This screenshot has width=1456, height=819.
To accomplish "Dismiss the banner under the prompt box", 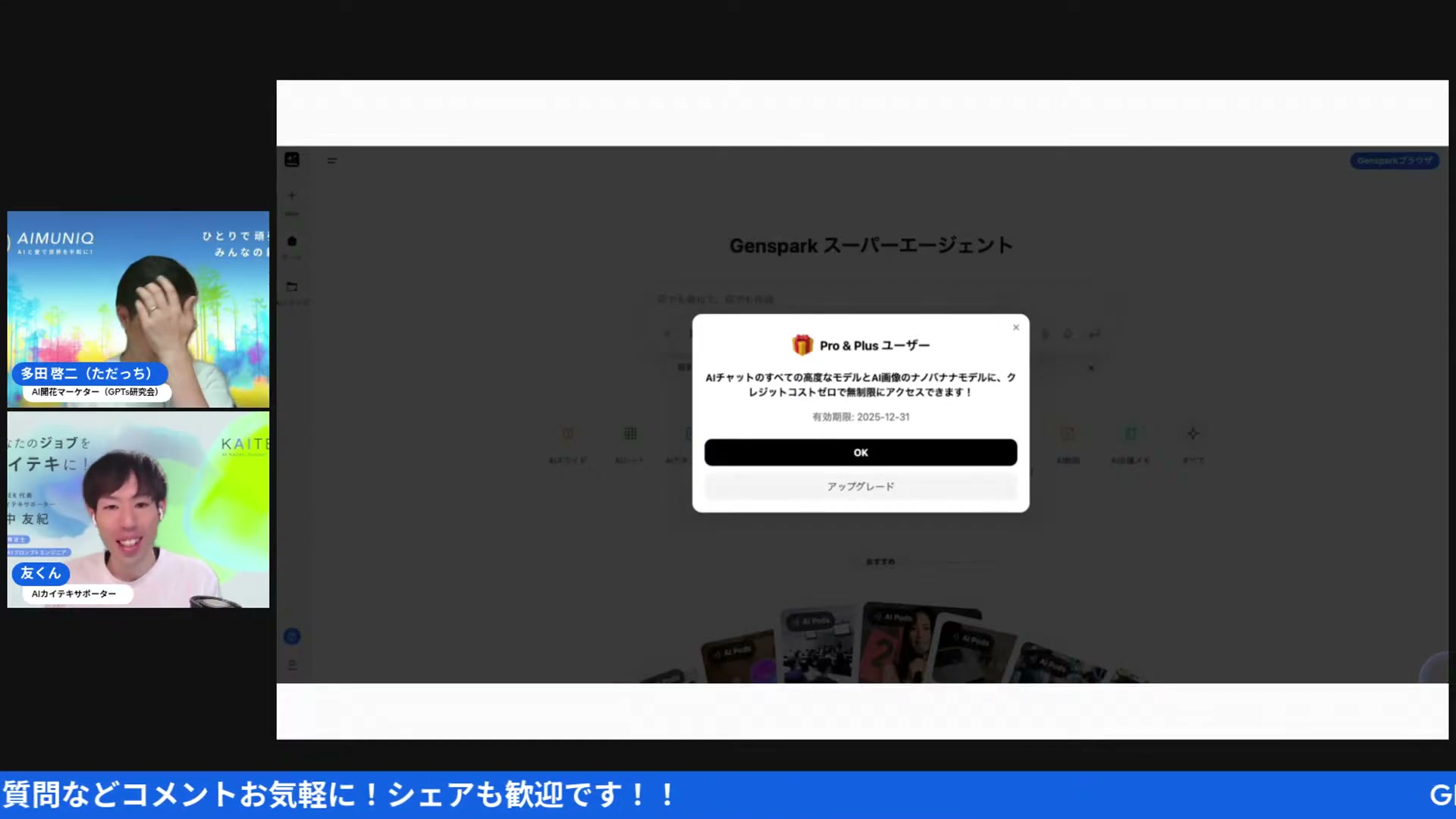I will click(1090, 368).
